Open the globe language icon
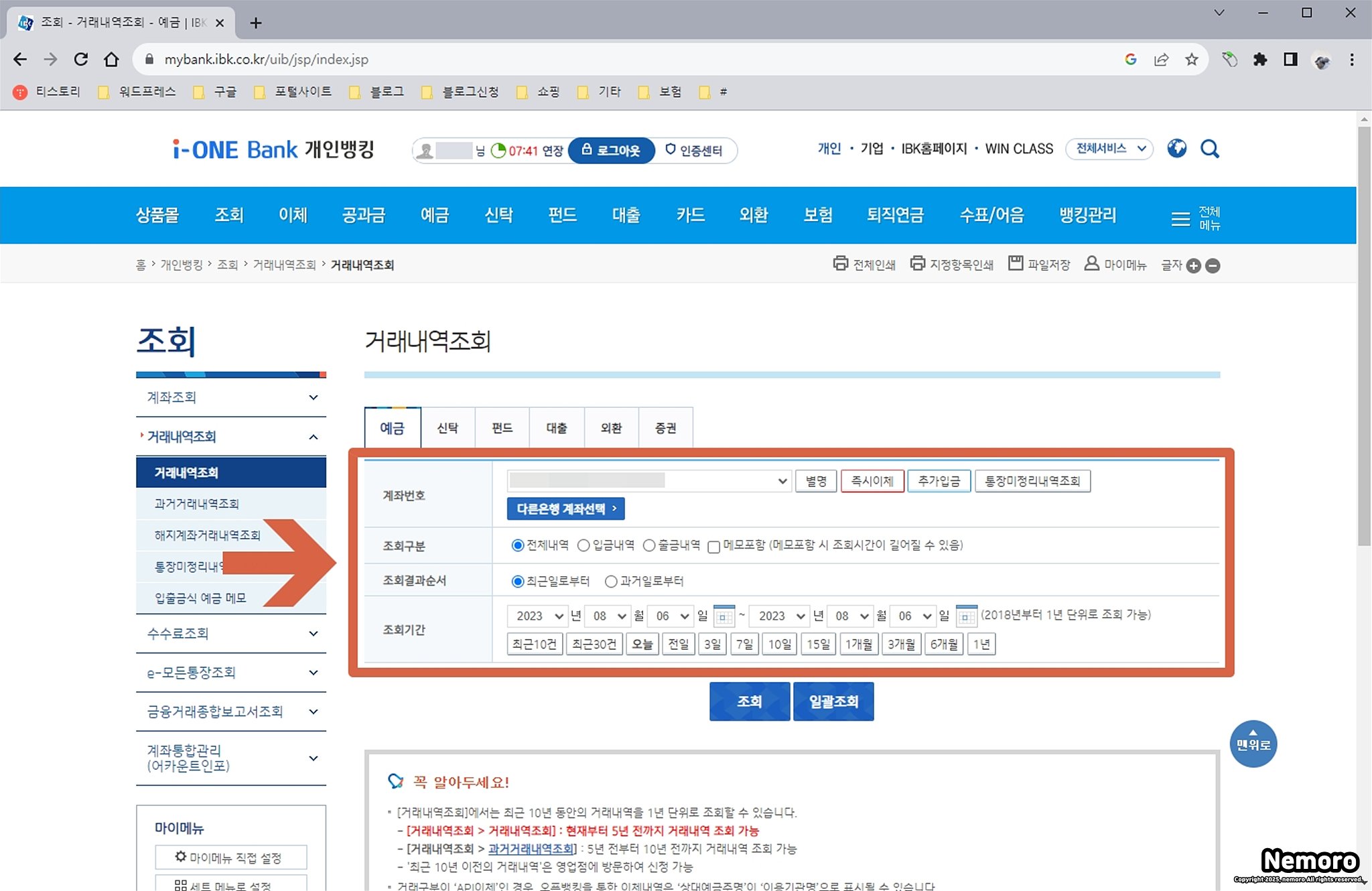The height and width of the screenshot is (891, 1372). click(x=1176, y=149)
